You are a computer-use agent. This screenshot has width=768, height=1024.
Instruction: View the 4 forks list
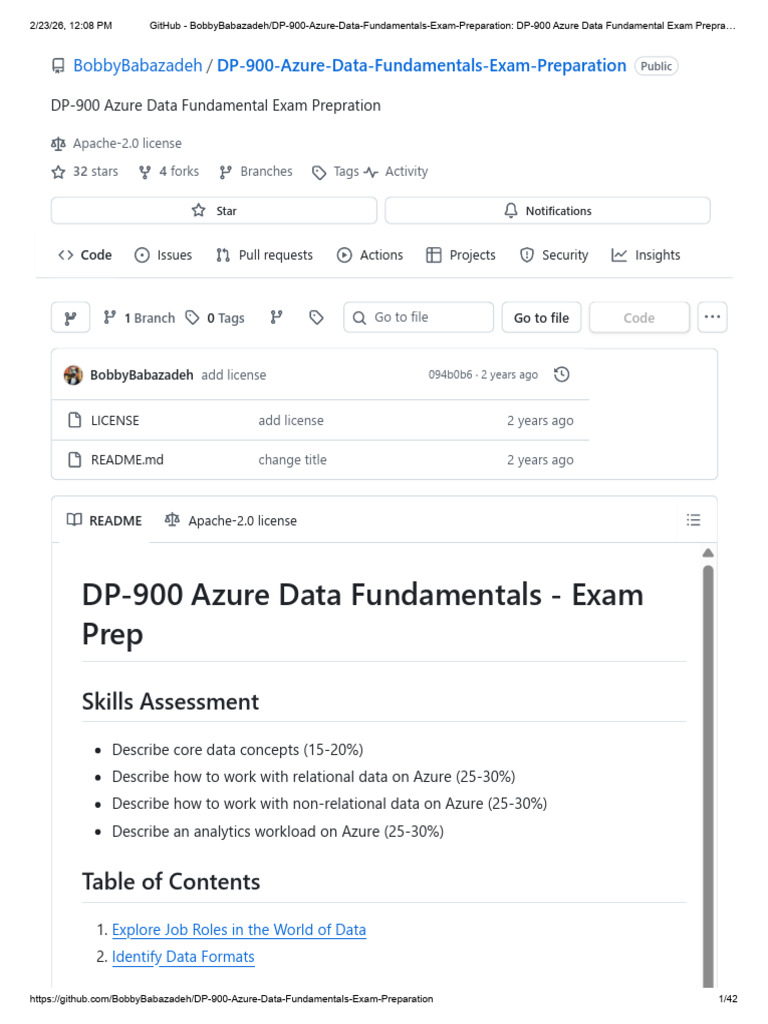[179, 171]
